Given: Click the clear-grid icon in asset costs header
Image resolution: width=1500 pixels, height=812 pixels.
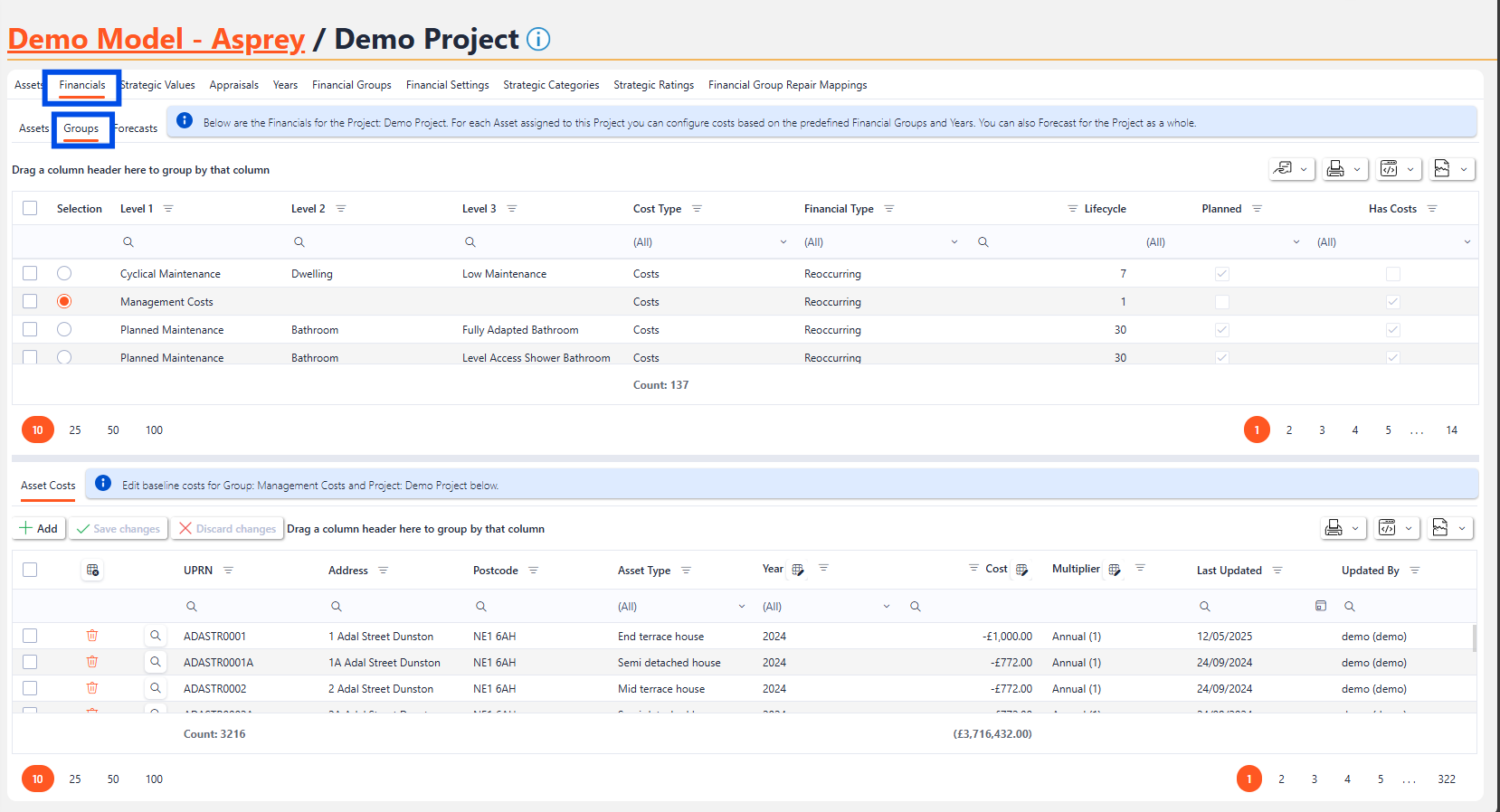Looking at the screenshot, I should click(92, 571).
